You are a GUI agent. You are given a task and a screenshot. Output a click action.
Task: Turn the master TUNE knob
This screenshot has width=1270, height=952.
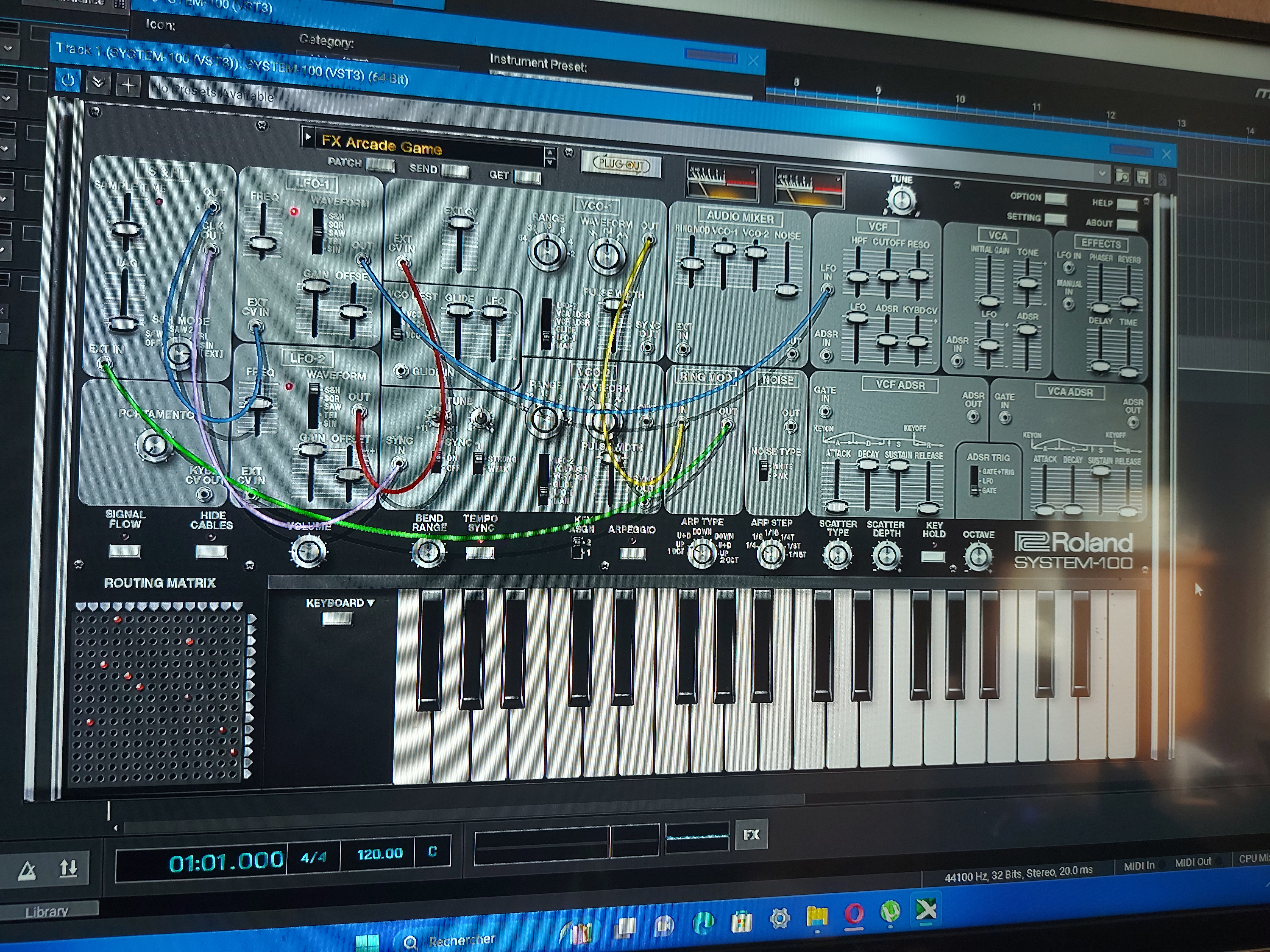[x=901, y=201]
